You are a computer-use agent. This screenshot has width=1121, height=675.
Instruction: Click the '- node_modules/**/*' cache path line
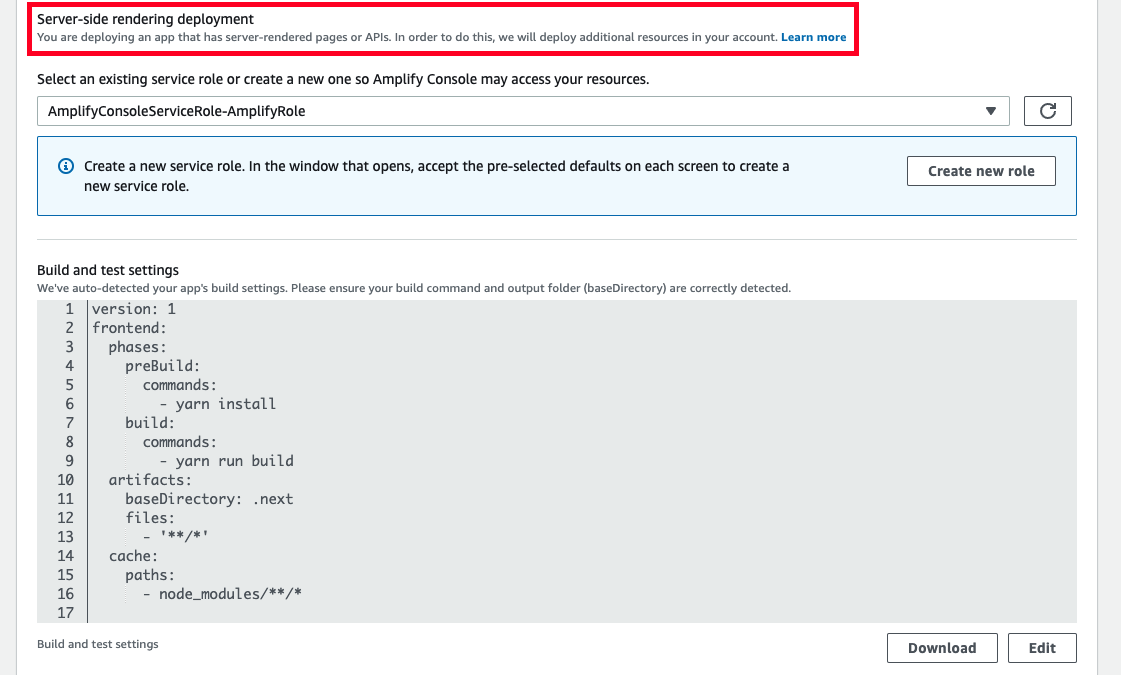tap(222, 593)
